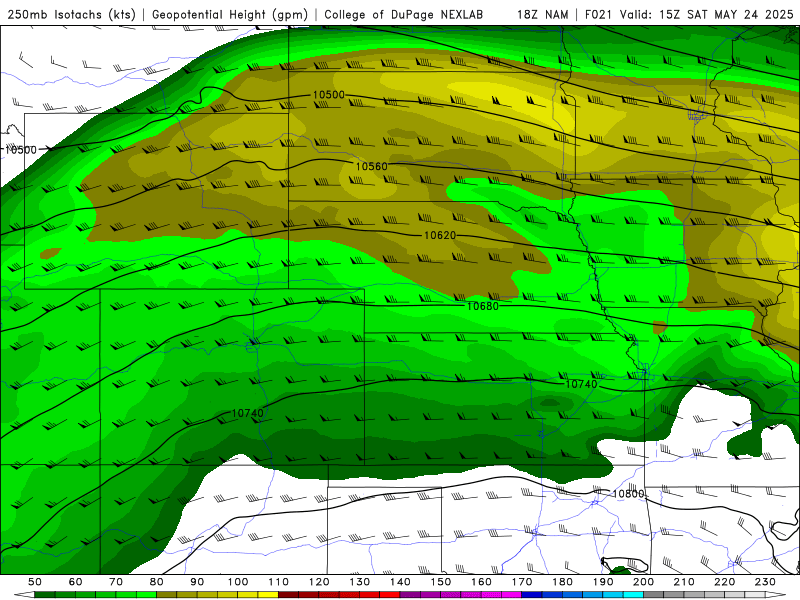Click the darkest green swatch starting the color bar
The height and width of the screenshot is (600, 800).
point(44,595)
